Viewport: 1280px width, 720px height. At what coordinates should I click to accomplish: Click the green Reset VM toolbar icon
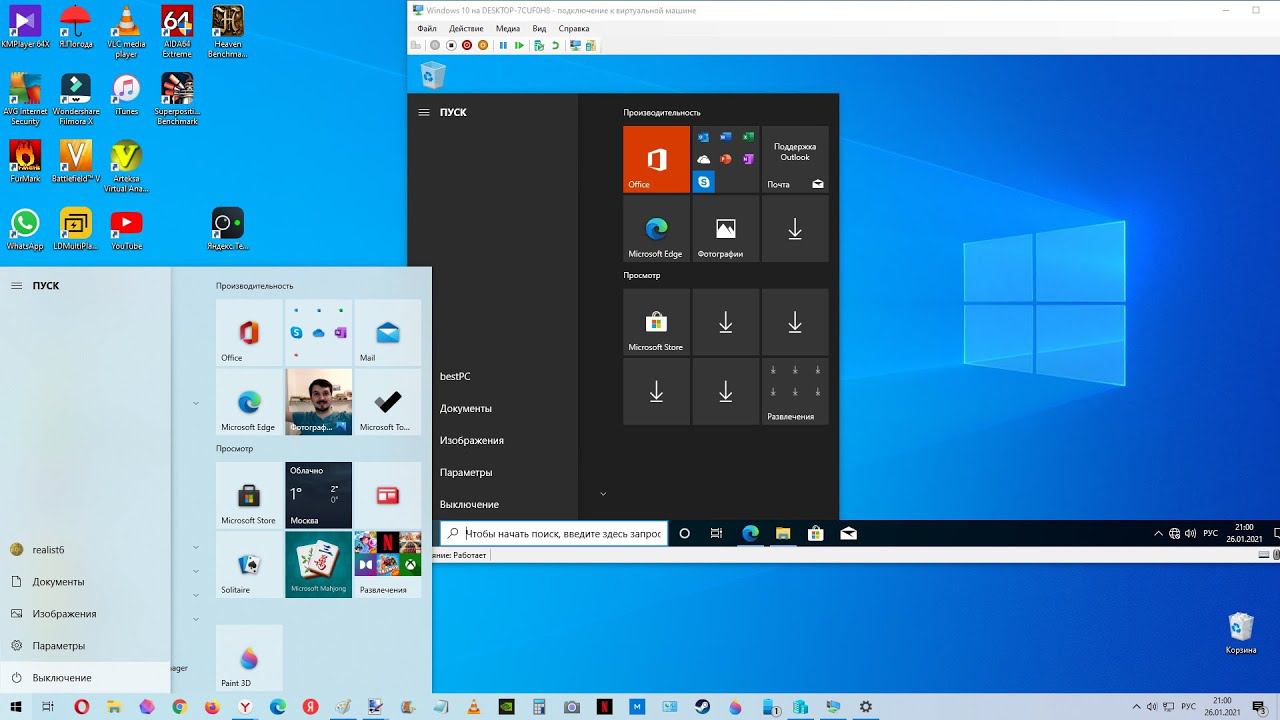519,45
